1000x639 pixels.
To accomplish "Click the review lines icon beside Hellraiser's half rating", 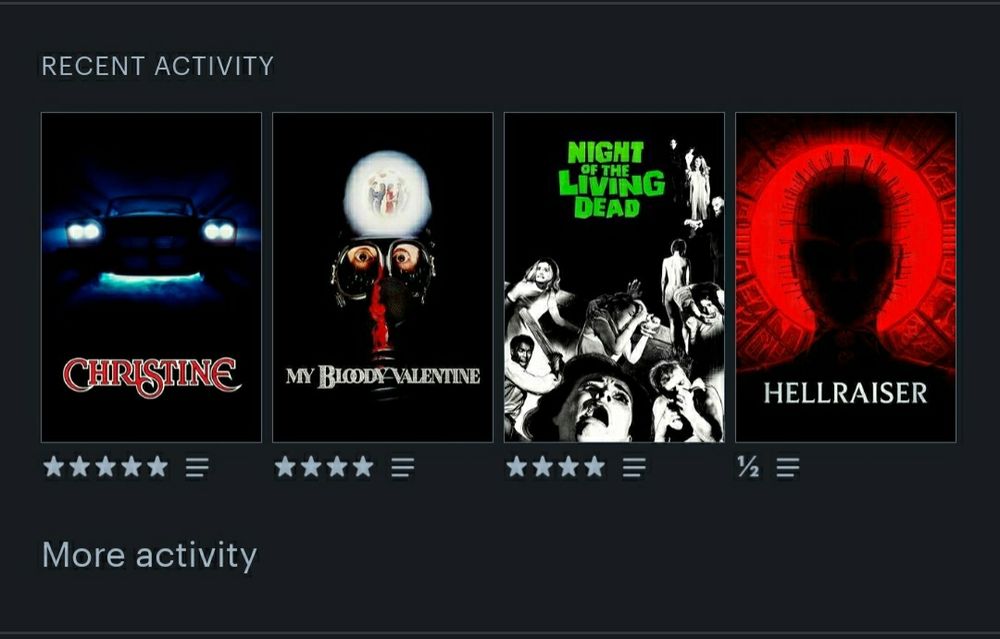I will click(x=788, y=467).
